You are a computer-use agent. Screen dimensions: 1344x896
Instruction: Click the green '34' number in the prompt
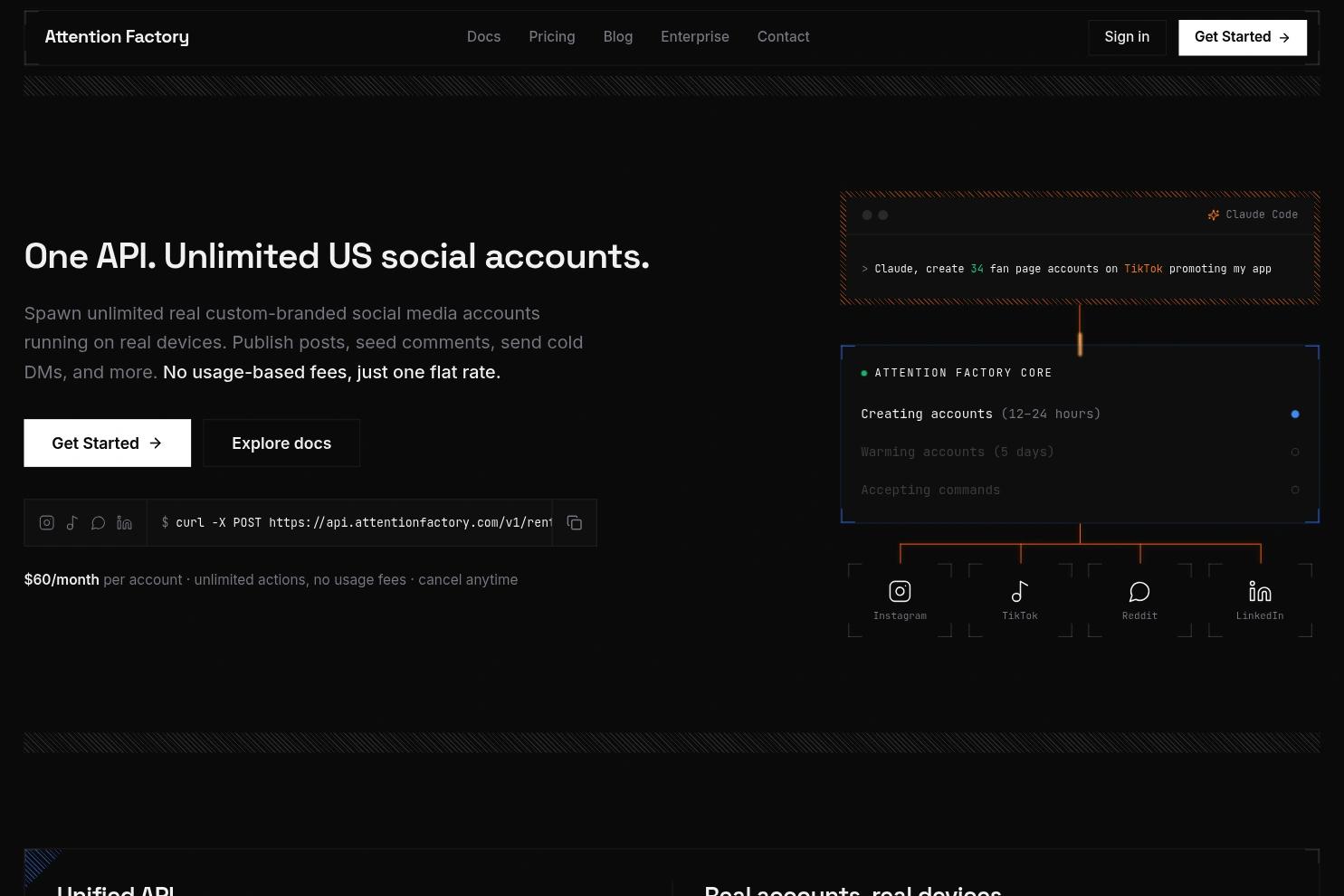[977, 269]
